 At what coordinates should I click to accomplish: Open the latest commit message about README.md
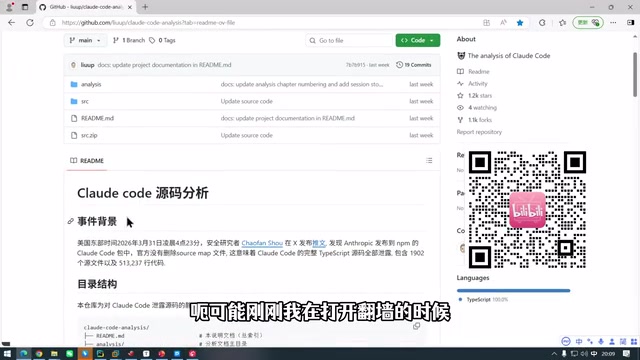164,65
